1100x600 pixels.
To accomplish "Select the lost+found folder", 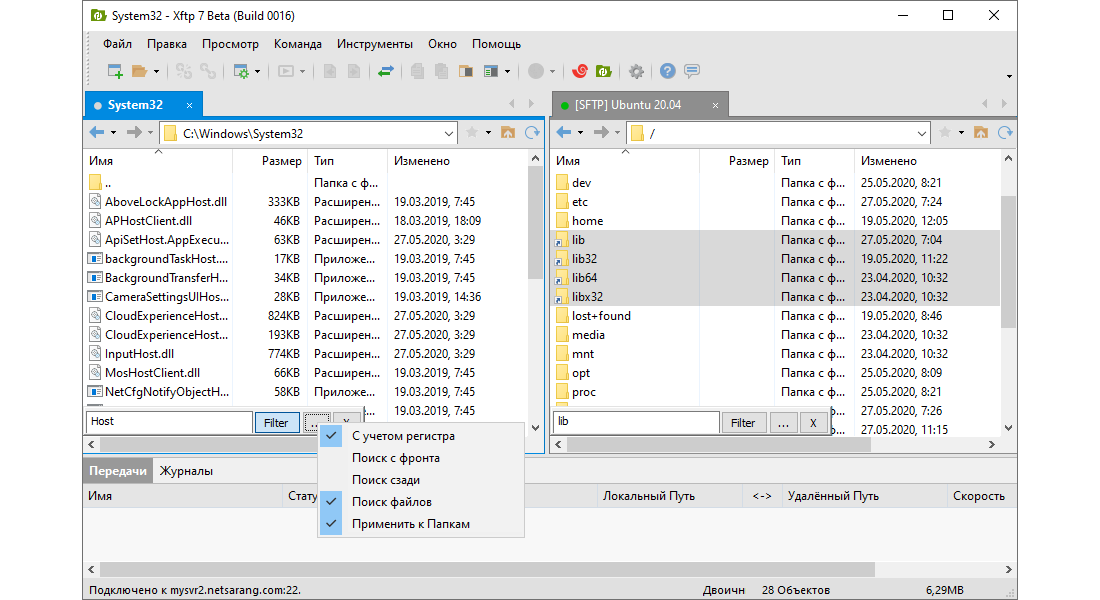I will pos(601,316).
